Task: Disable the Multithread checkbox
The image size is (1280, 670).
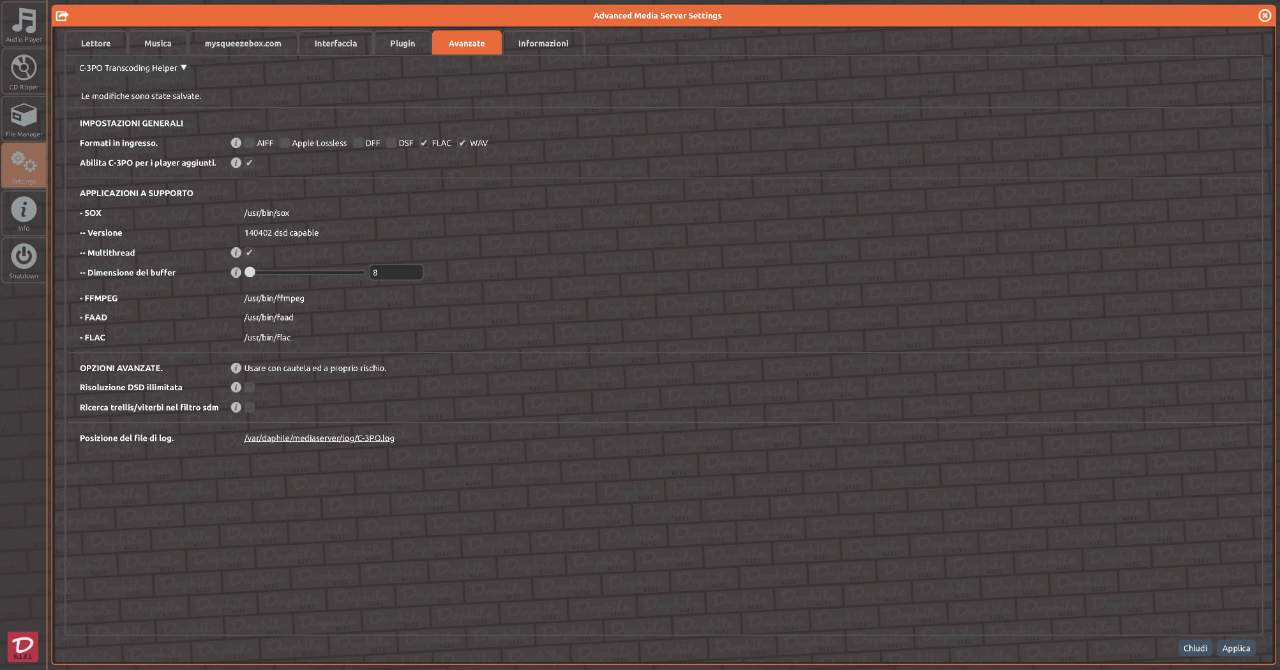Action: (249, 253)
